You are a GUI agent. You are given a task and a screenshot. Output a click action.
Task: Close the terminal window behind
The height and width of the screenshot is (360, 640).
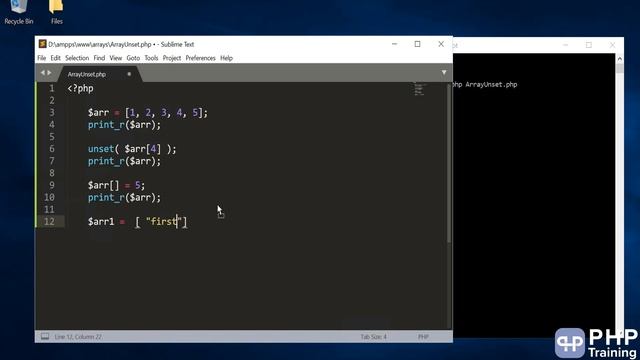pyautogui.click(x=612, y=45)
